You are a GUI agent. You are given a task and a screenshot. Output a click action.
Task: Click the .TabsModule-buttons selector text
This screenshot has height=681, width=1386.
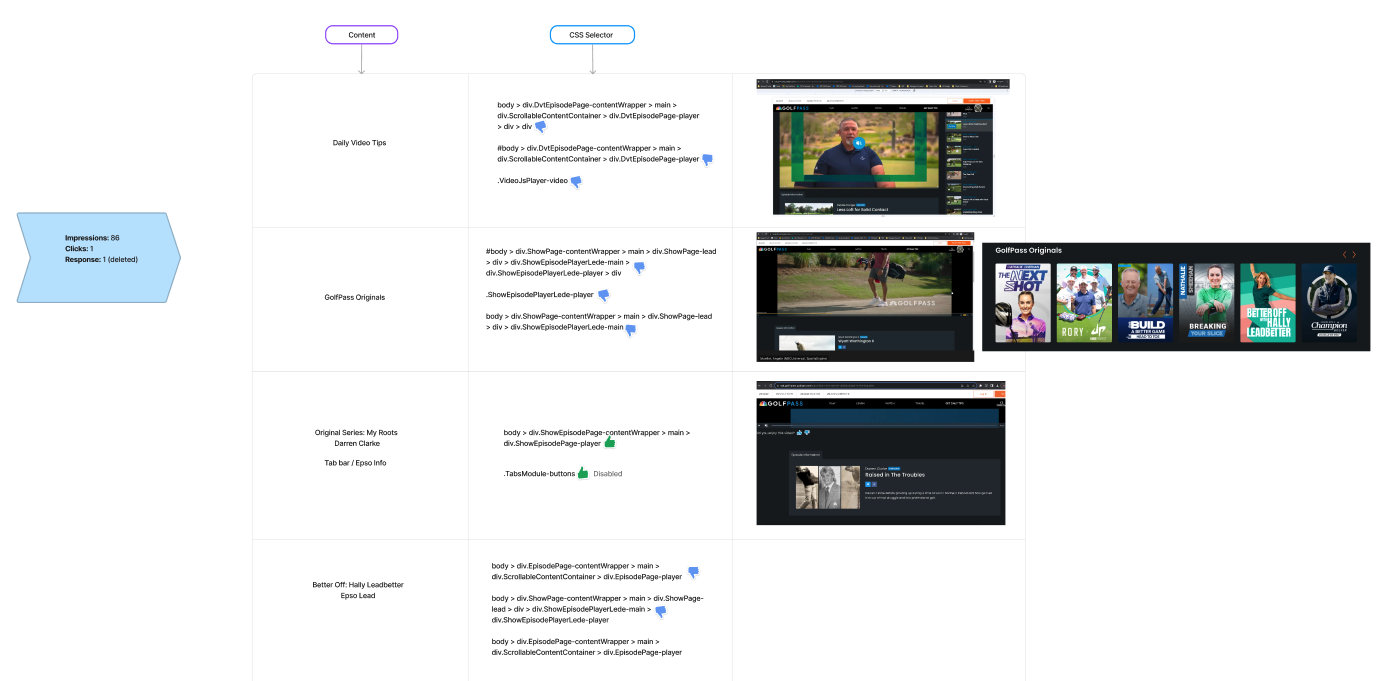click(539, 473)
